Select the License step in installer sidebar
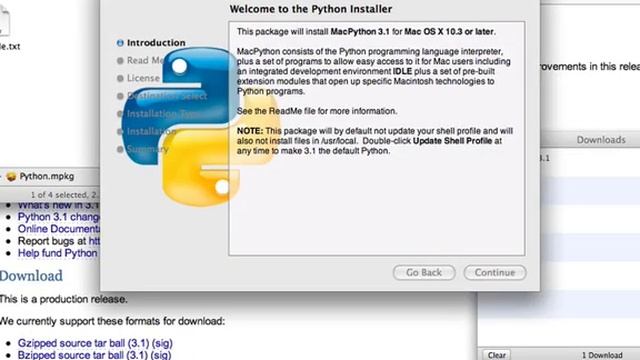 143,78
